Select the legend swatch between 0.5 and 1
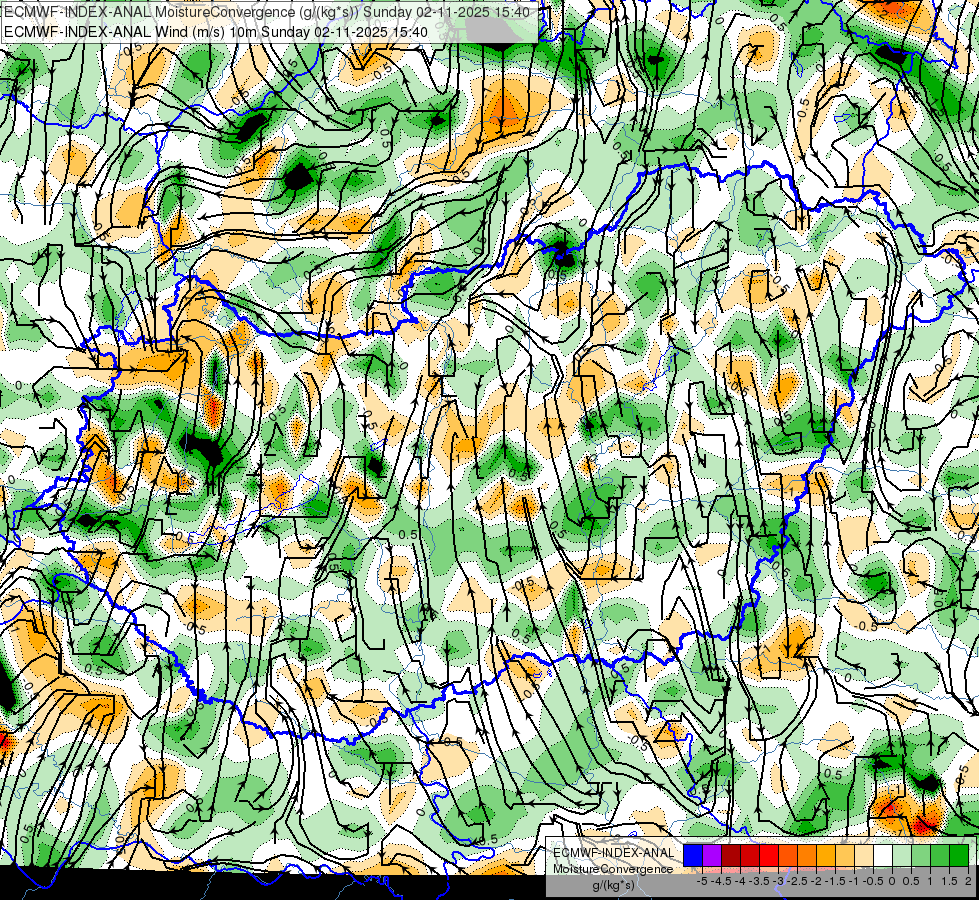The height and width of the screenshot is (900, 979). pos(921,856)
